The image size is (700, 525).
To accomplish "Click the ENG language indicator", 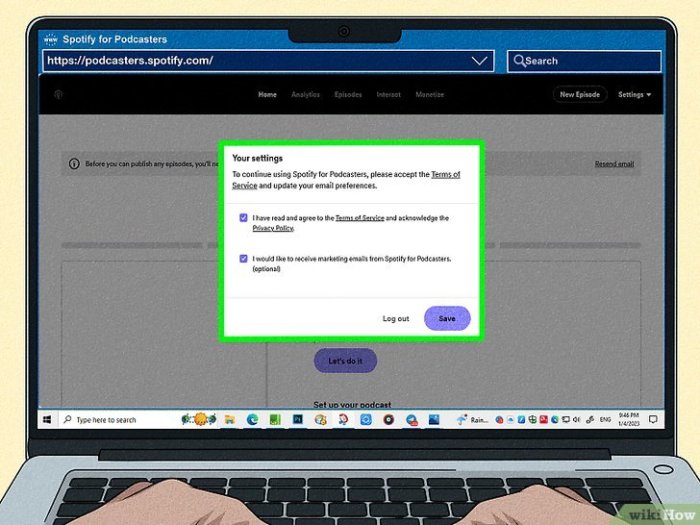I will click(605, 420).
